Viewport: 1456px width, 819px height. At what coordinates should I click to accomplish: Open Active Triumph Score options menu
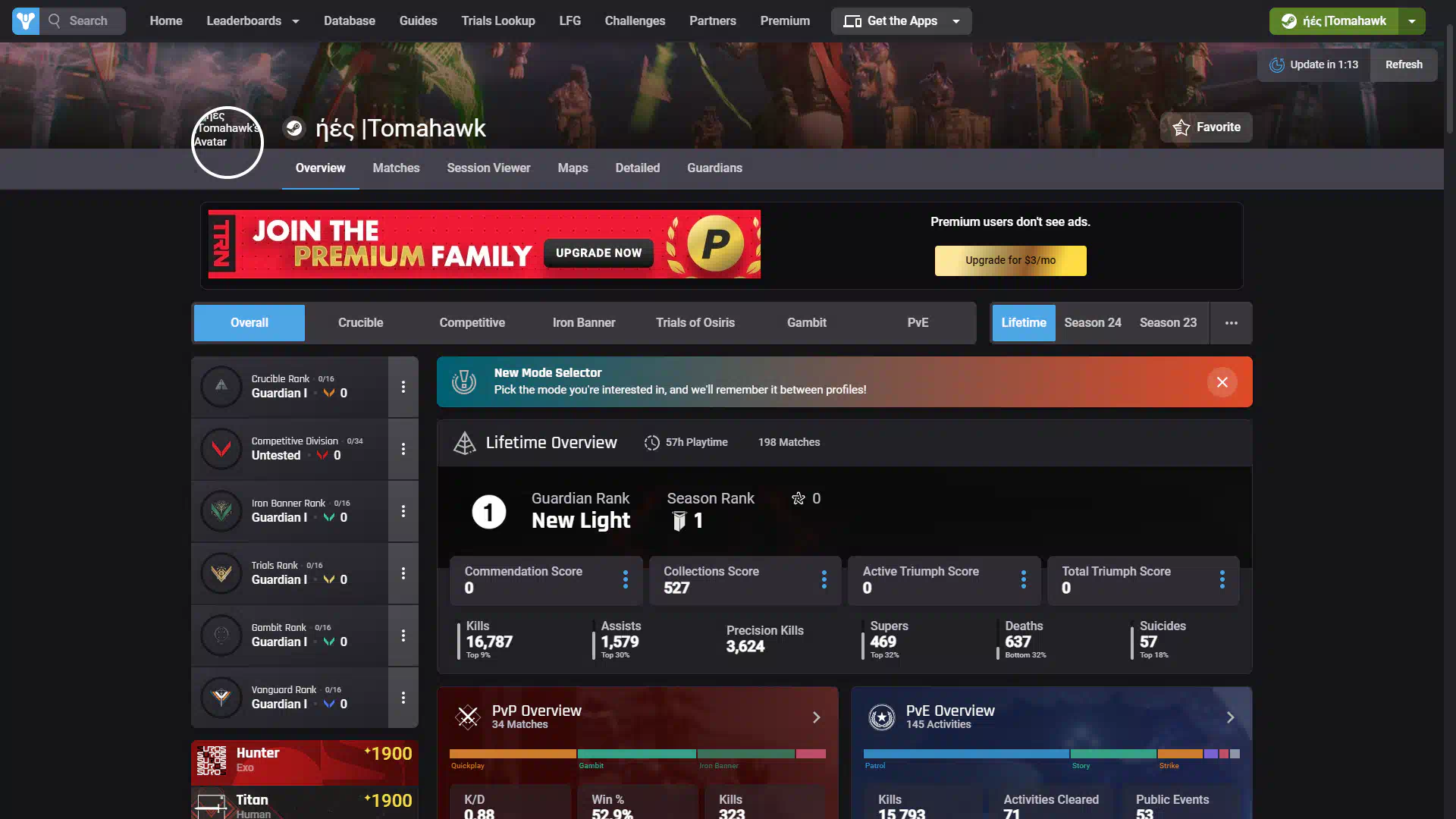(1024, 580)
